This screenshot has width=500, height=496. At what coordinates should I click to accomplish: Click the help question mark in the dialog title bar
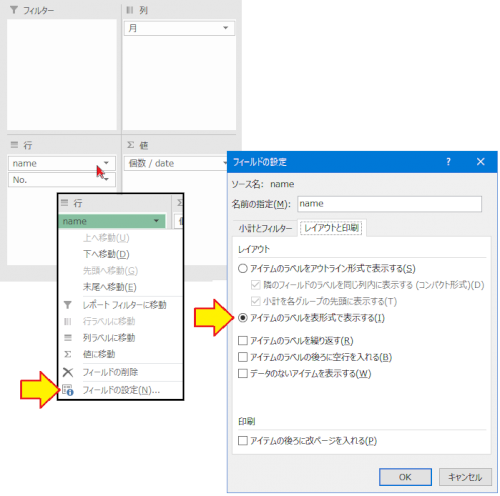tap(448, 162)
